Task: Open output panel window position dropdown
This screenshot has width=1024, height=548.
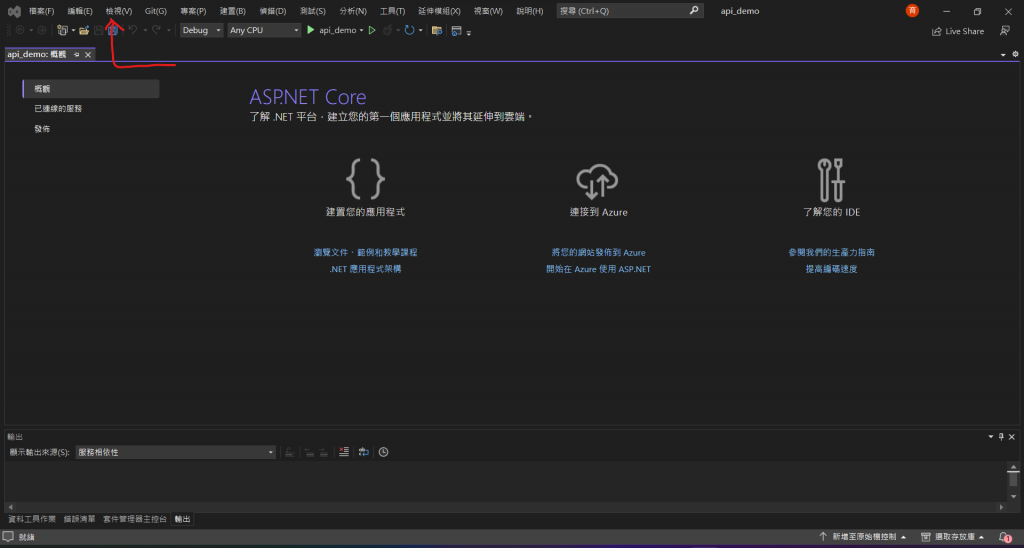Action: tap(991, 436)
